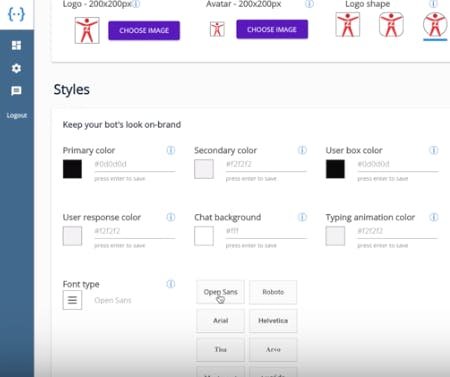Click the User response color hex field
Image resolution: width=450 pixels, height=377 pixels.
[135, 232]
